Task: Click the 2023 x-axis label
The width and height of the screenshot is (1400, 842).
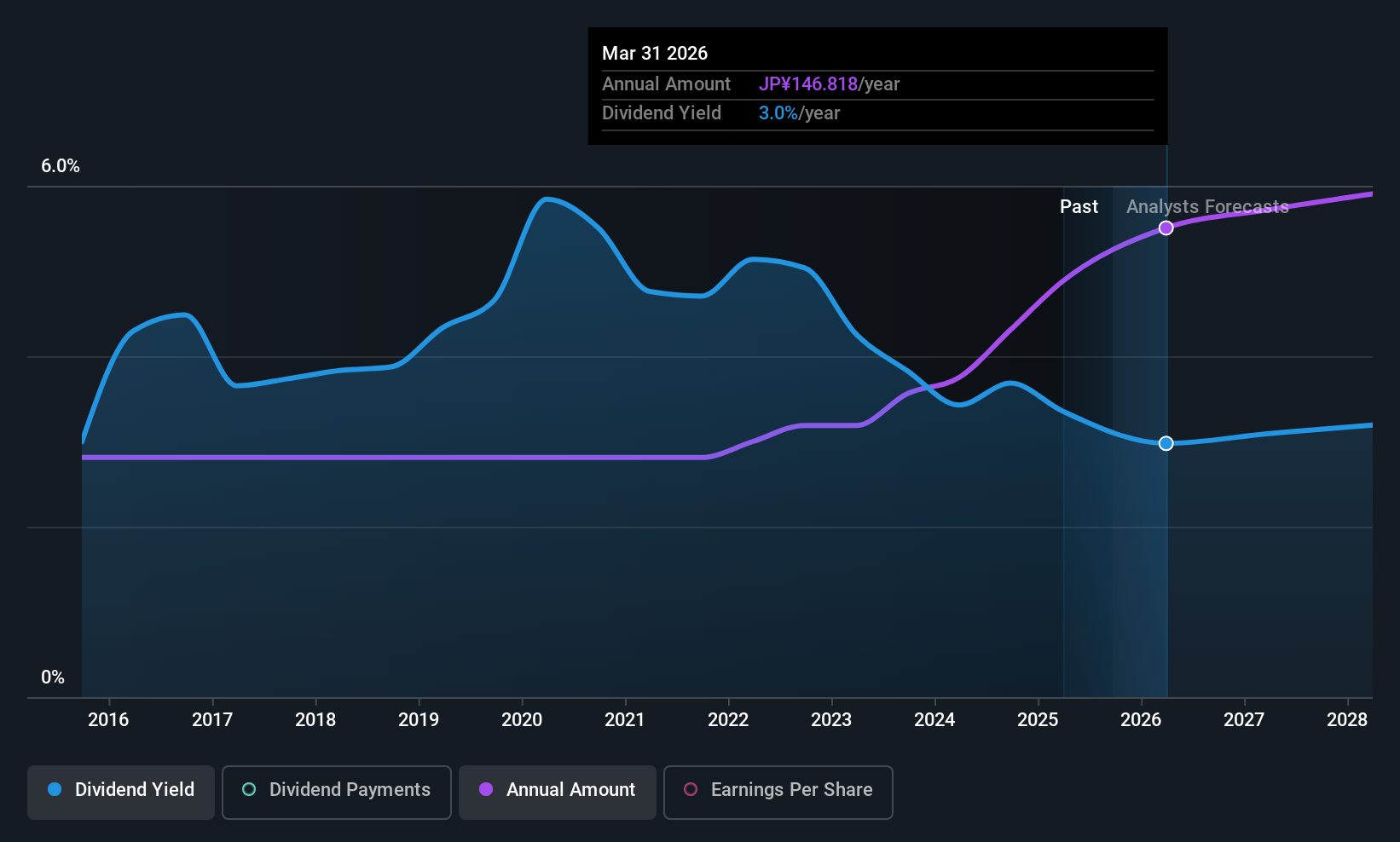Action: click(x=831, y=720)
